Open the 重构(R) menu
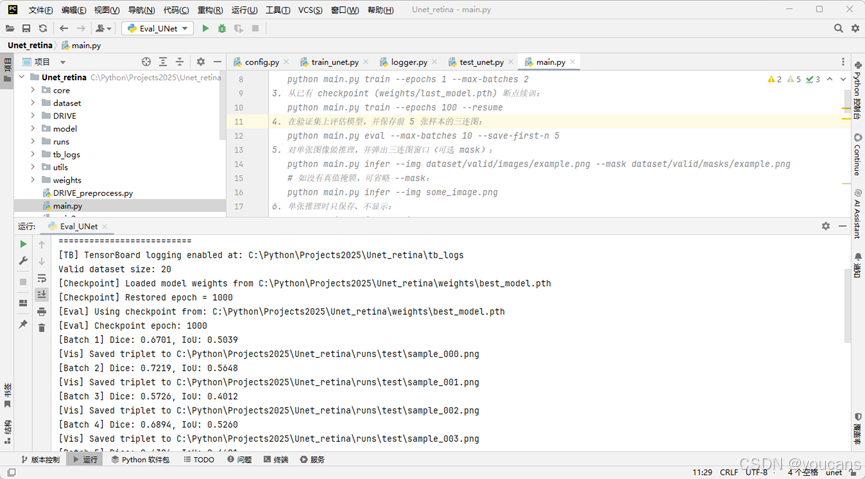The image size is (865, 479). pyautogui.click(x=210, y=10)
